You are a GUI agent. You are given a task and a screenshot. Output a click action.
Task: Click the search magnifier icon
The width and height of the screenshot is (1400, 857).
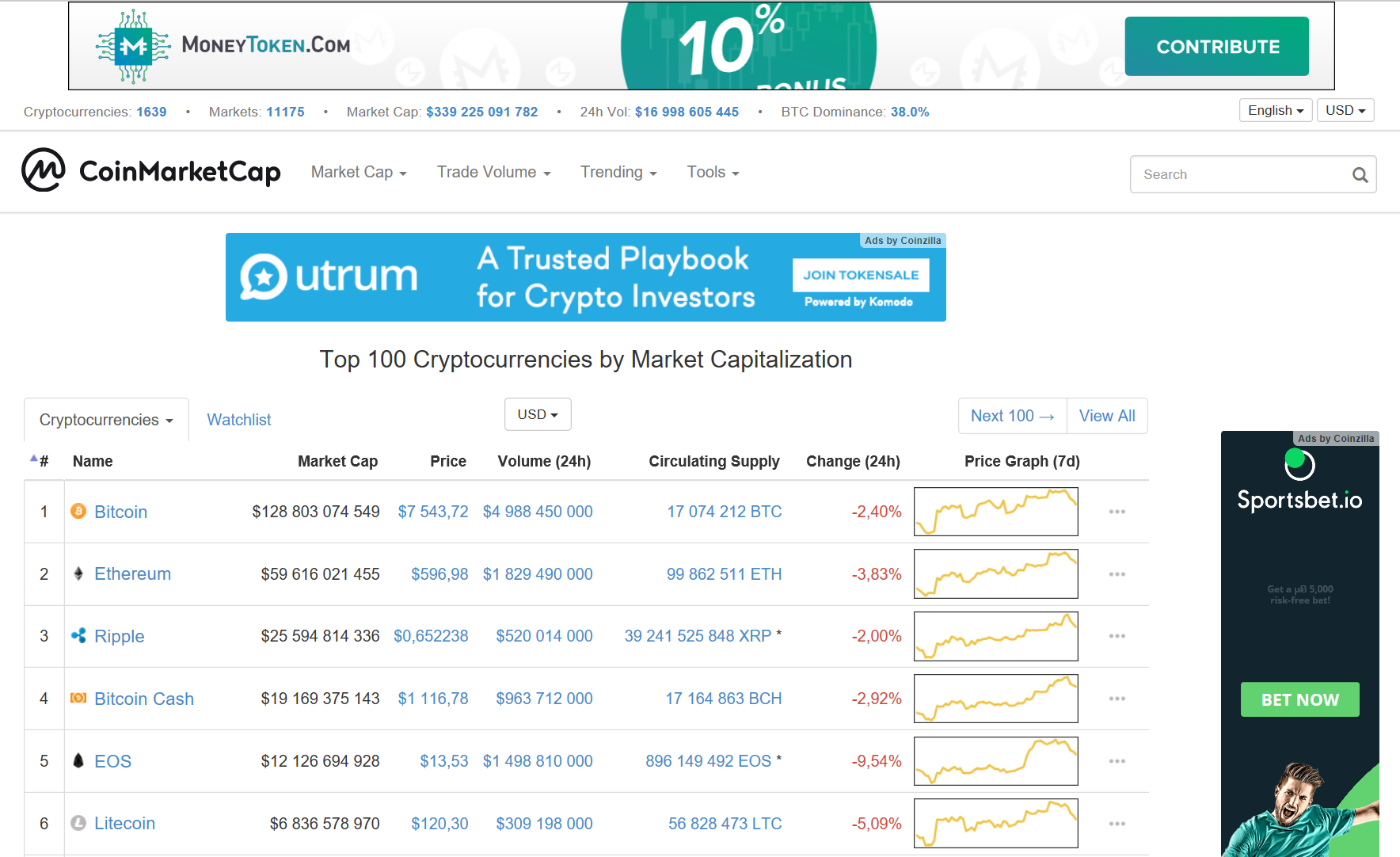(1360, 175)
